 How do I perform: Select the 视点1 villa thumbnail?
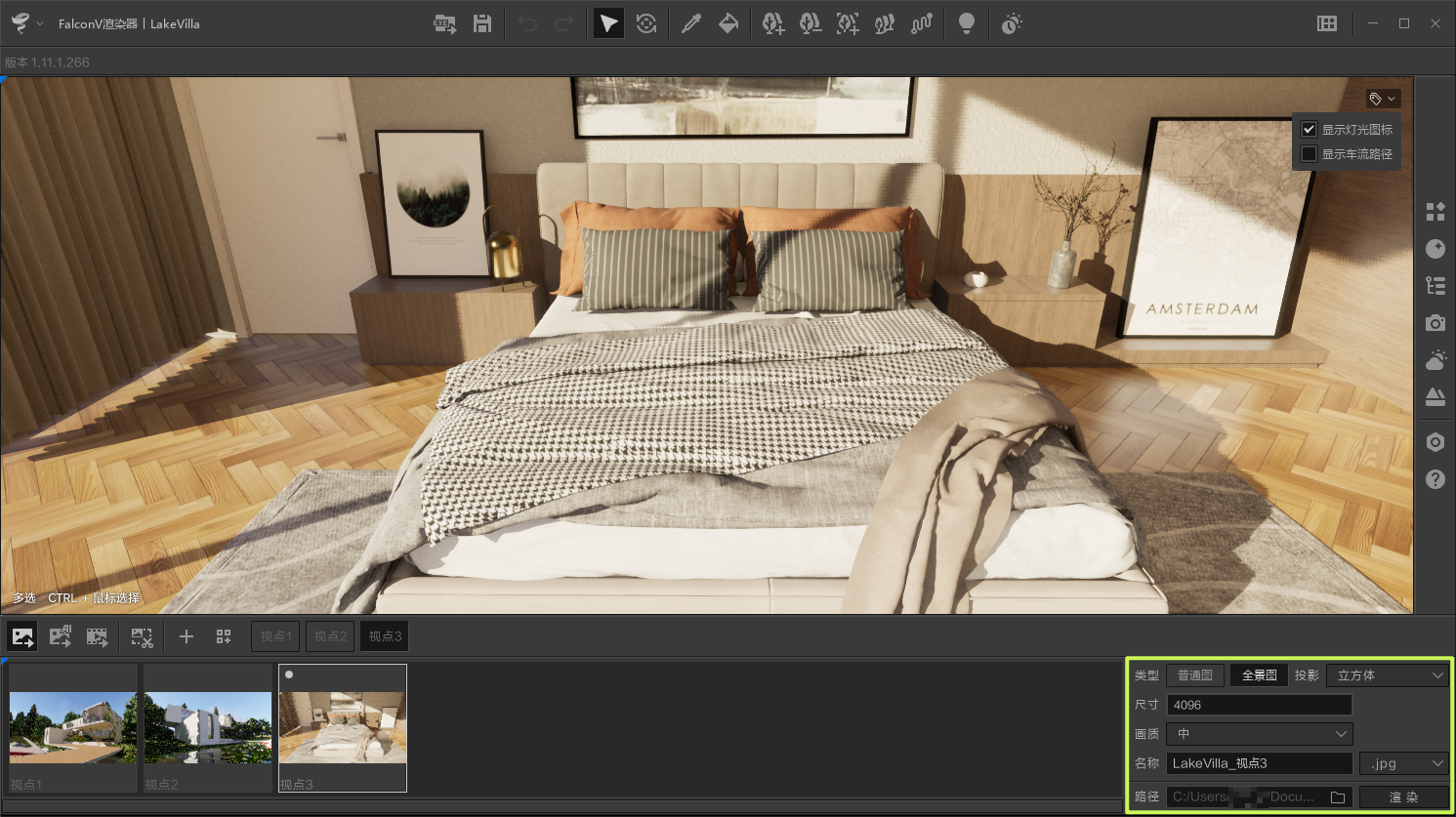[x=73, y=728]
